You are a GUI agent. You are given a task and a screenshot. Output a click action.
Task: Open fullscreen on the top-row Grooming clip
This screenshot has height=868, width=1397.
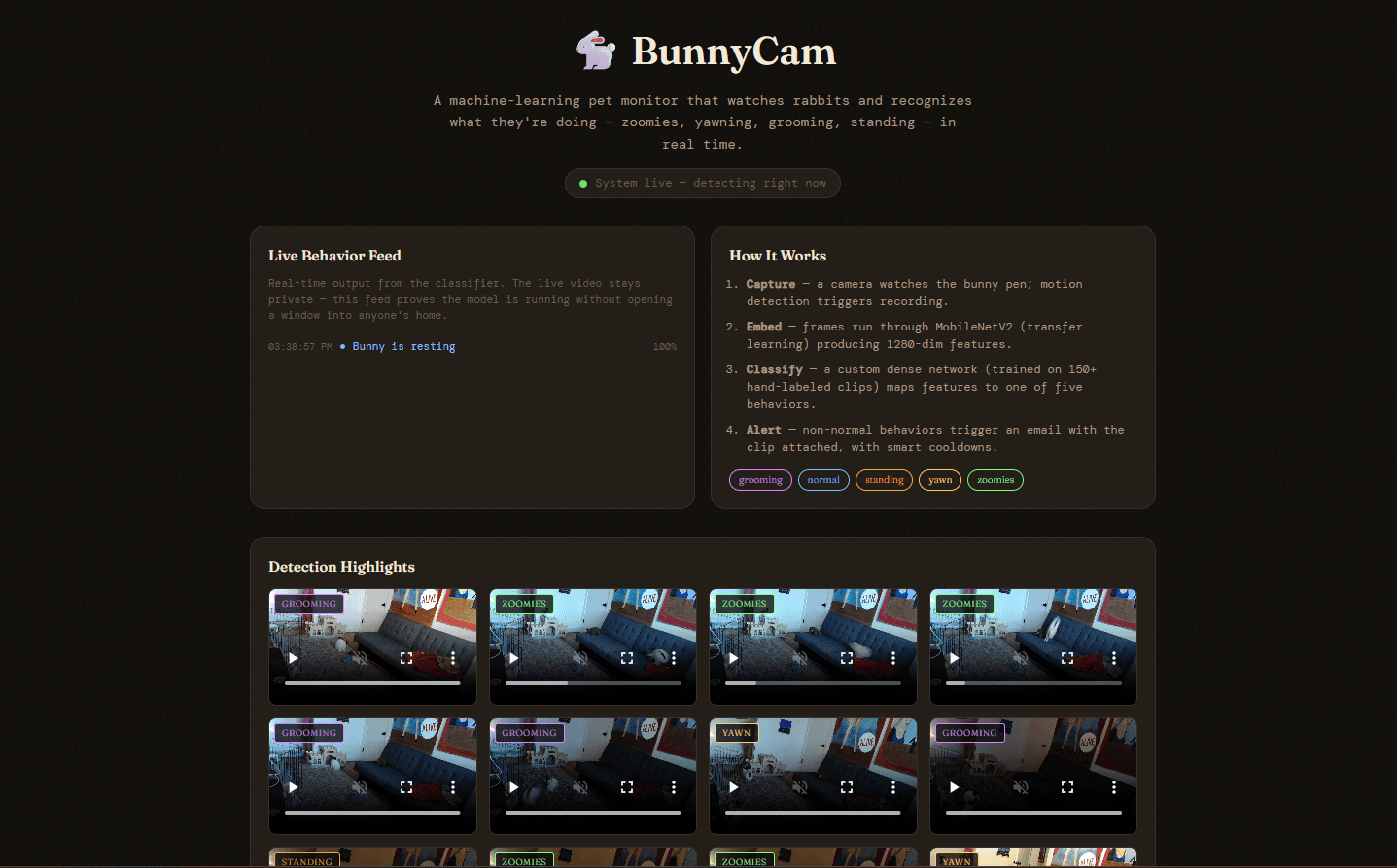point(406,658)
